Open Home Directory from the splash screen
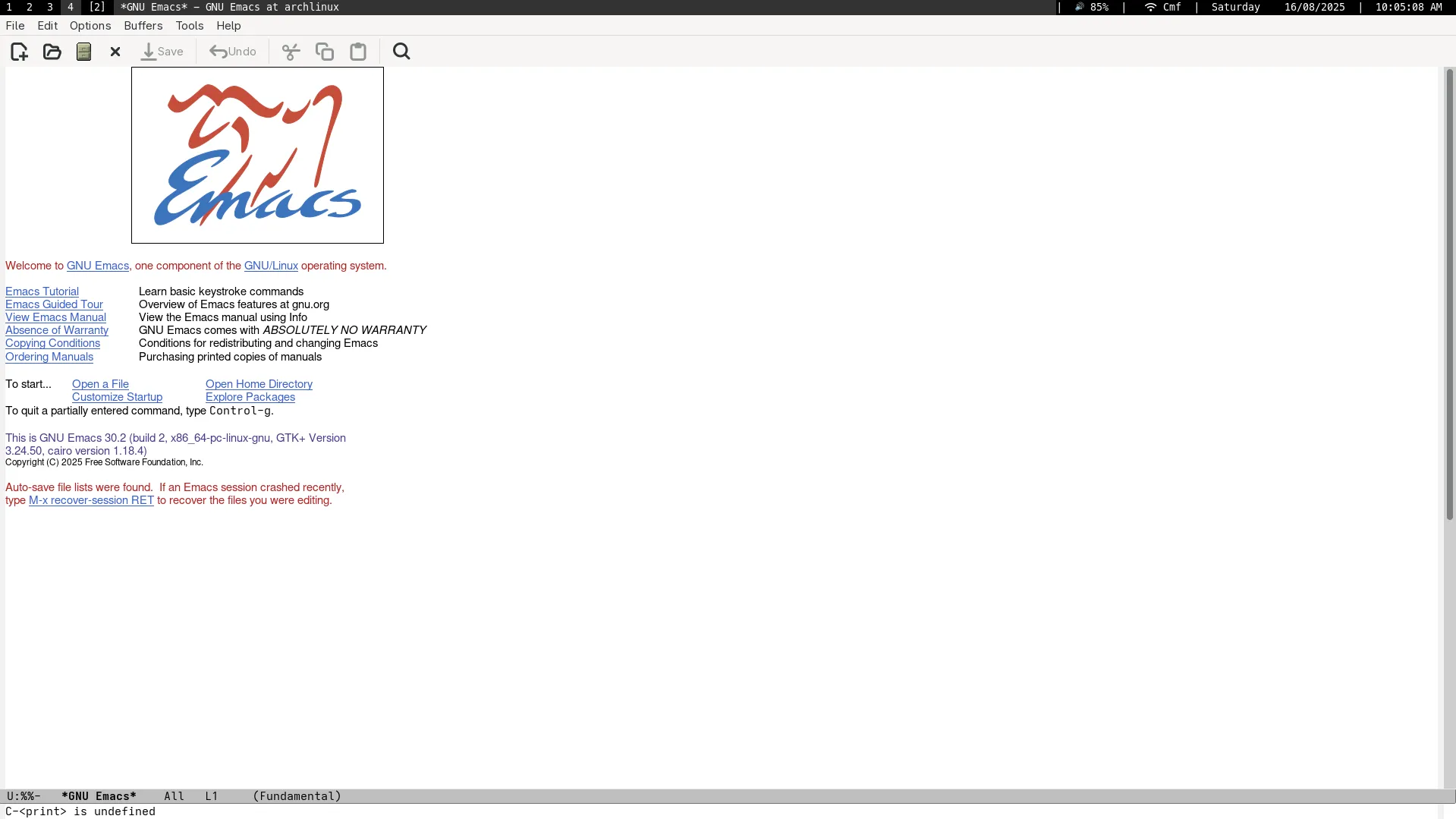 [x=259, y=383]
